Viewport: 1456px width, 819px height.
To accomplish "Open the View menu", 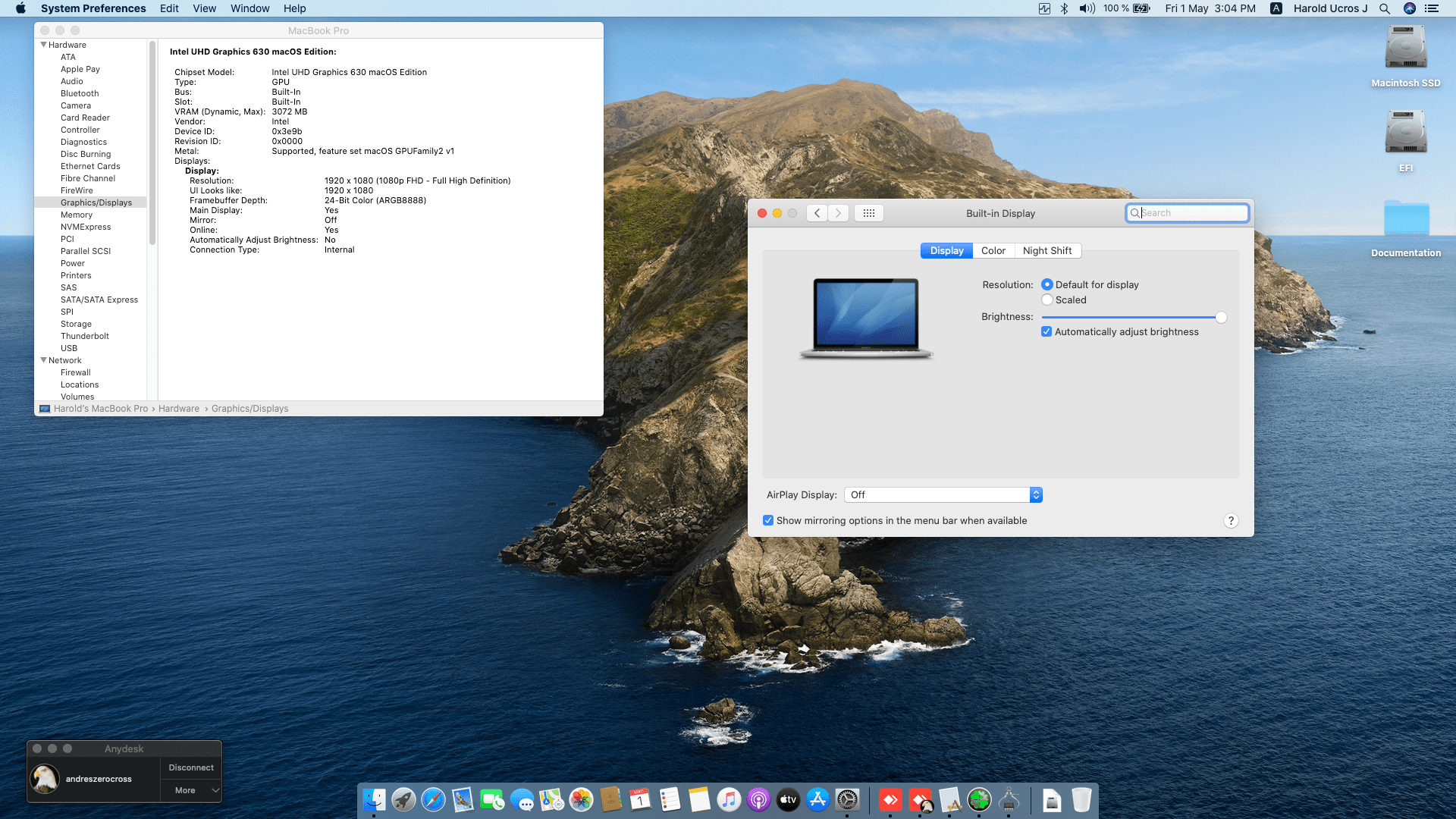I will coord(204,8).
